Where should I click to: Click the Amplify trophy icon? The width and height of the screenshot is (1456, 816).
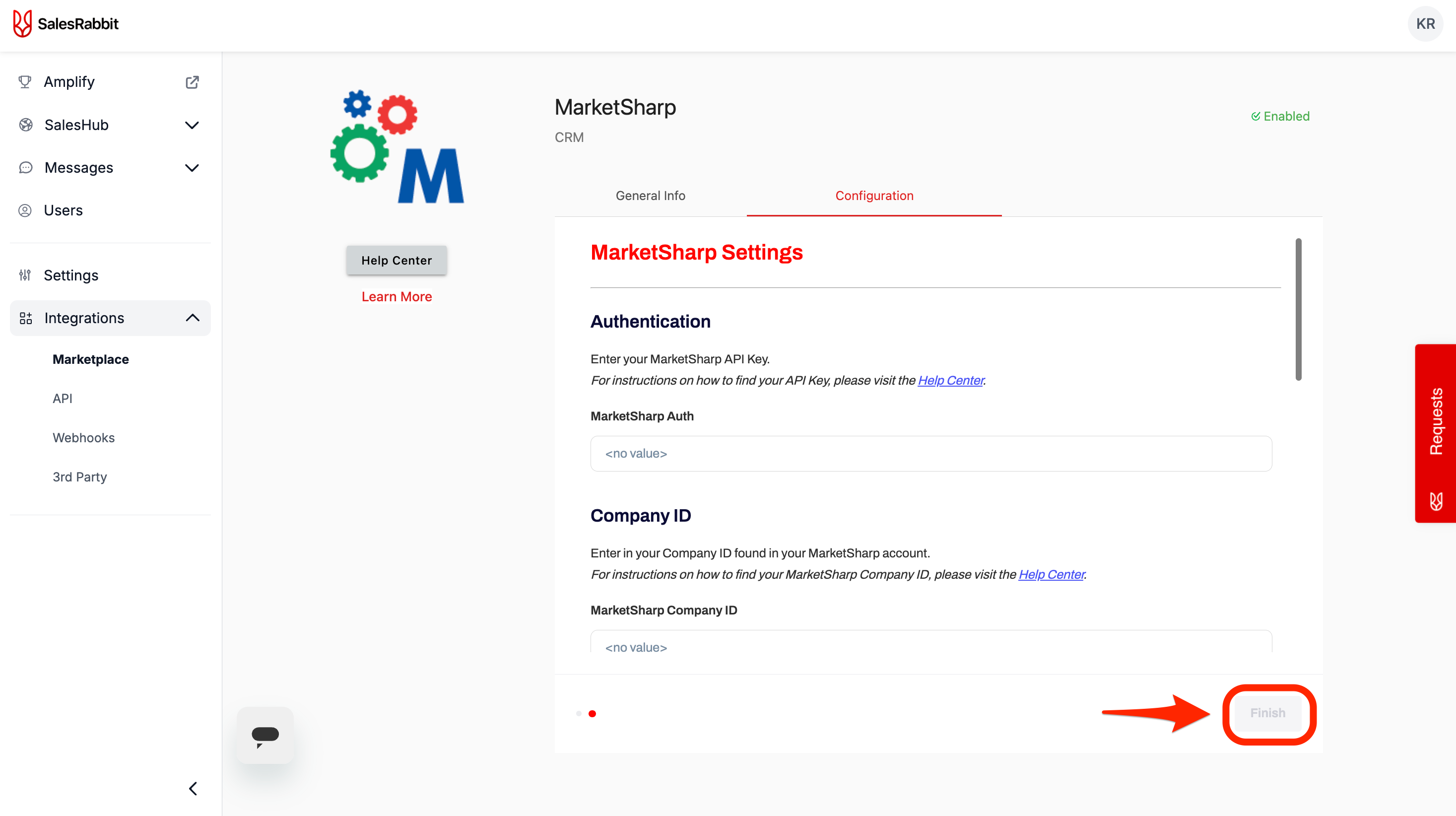(25, 82)
